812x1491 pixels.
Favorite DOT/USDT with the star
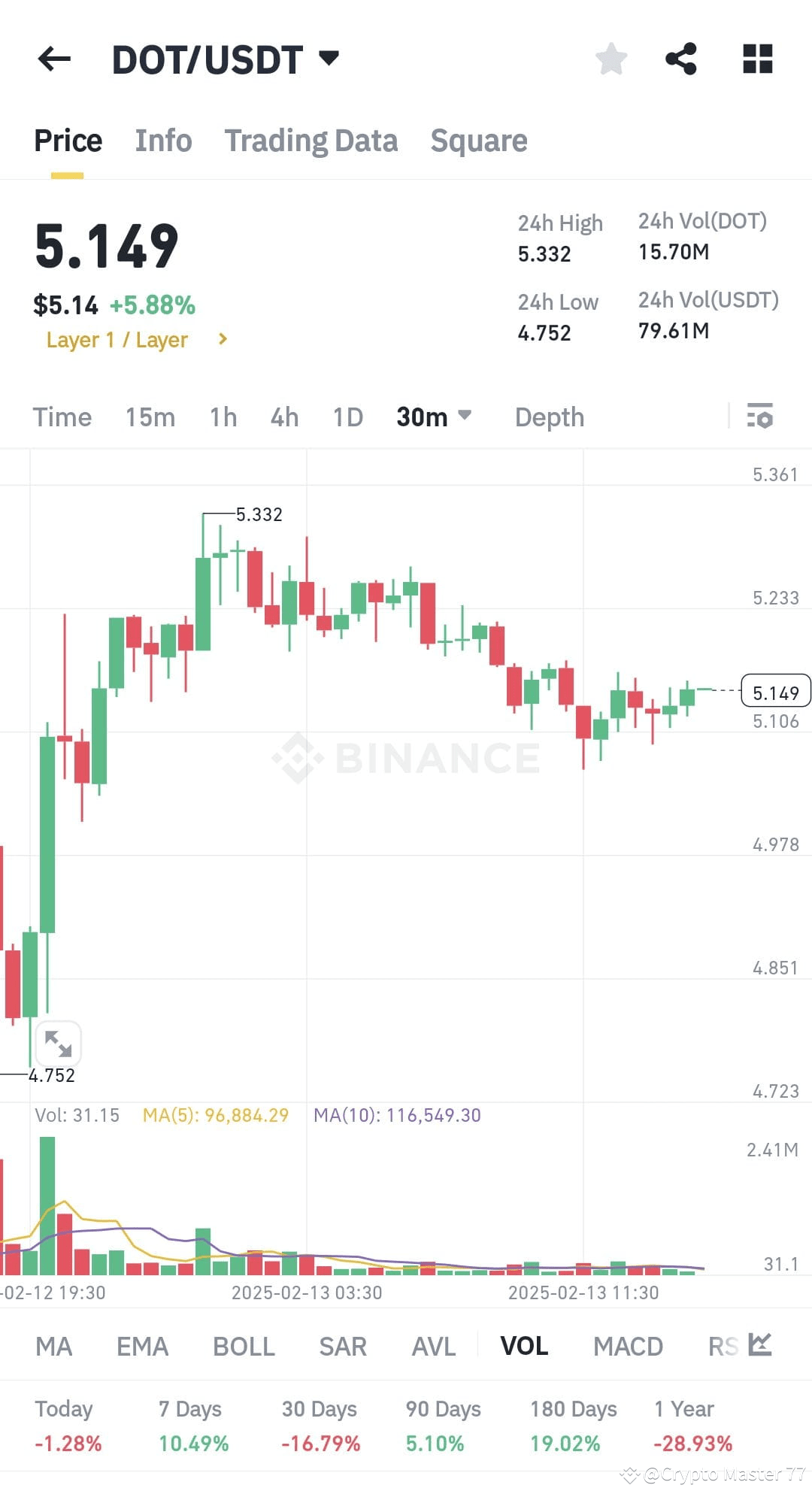611,59
